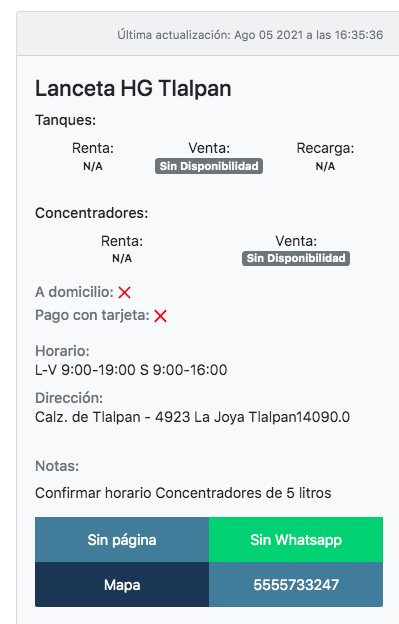Click the Confirmar horario notes text
Screen dimensions: 399x624
(183, 493)
